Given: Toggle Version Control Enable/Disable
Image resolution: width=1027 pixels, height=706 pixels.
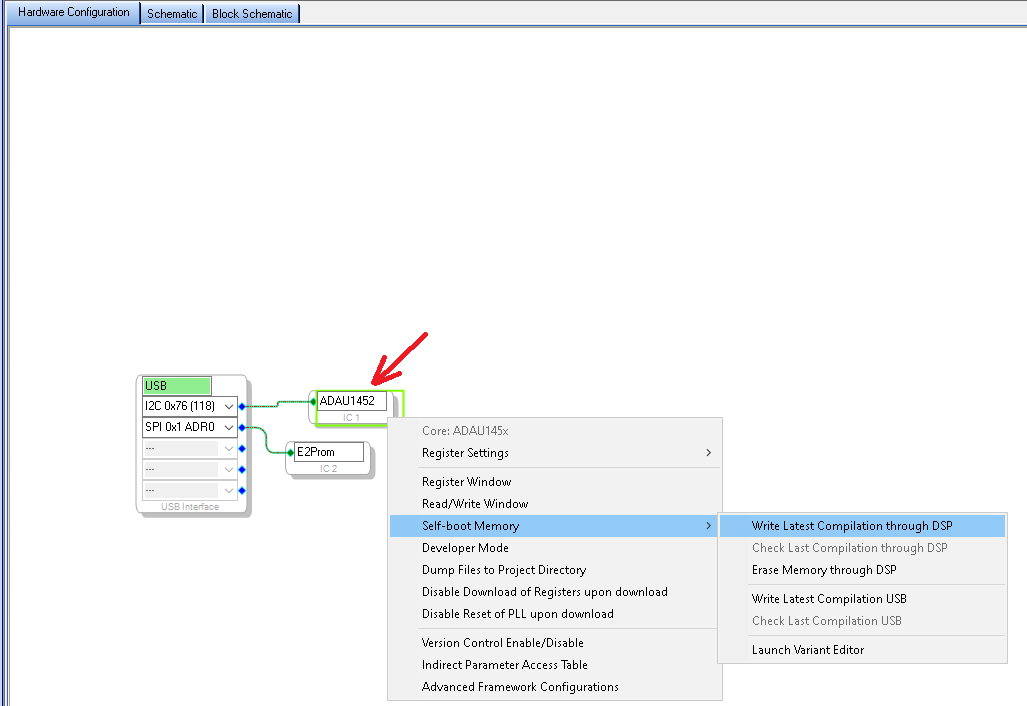Looking at the screenshot, I should click(x=502, y=643).
